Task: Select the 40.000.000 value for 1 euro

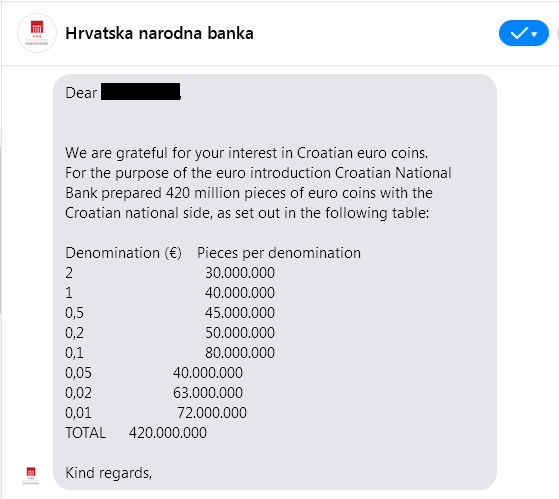Action: point(240,293)
